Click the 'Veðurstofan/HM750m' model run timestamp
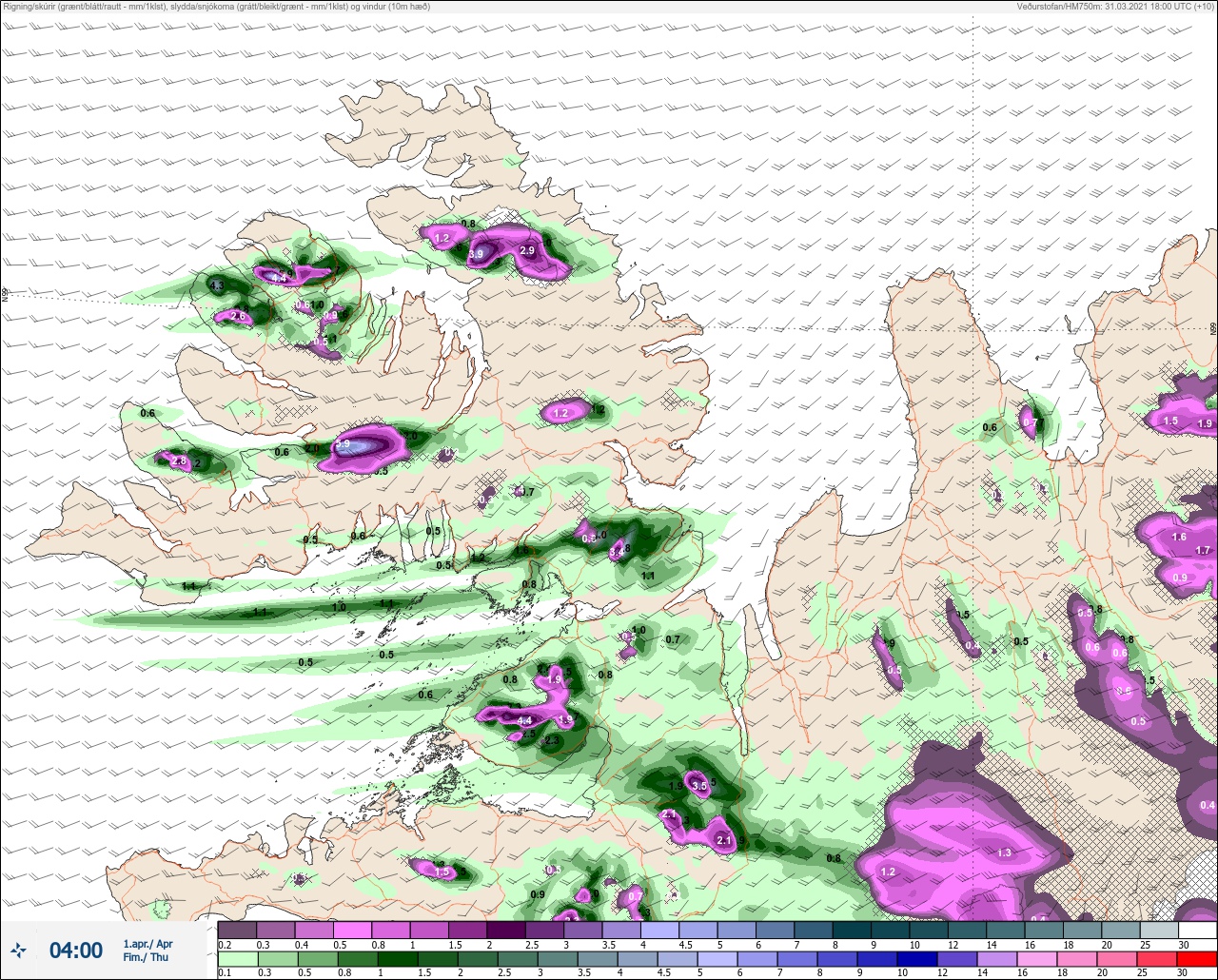Viewport: 1218px width, 980px height. (1114, 7)
